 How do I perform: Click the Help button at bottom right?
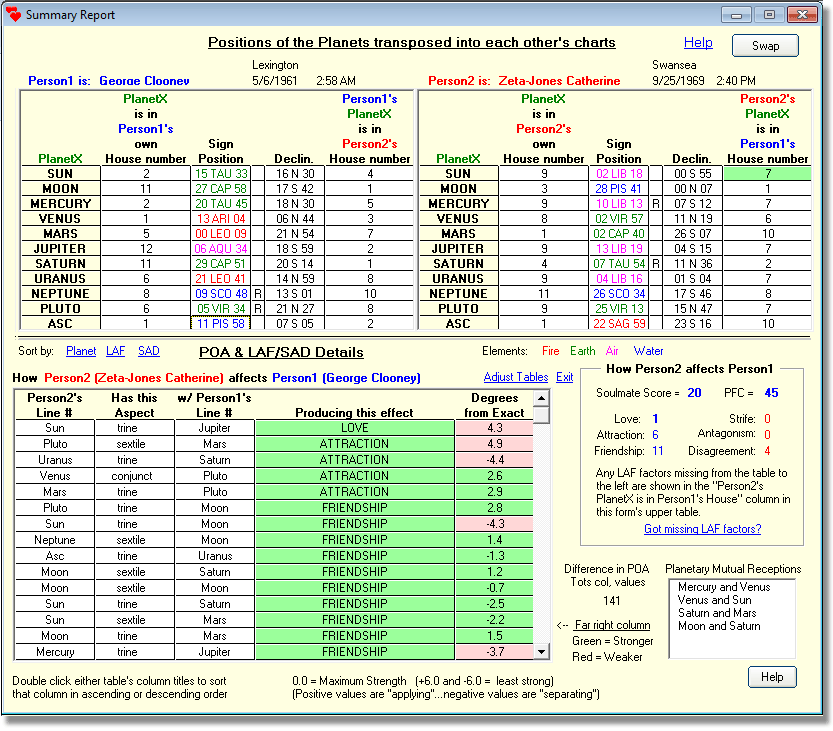[772, 677]
